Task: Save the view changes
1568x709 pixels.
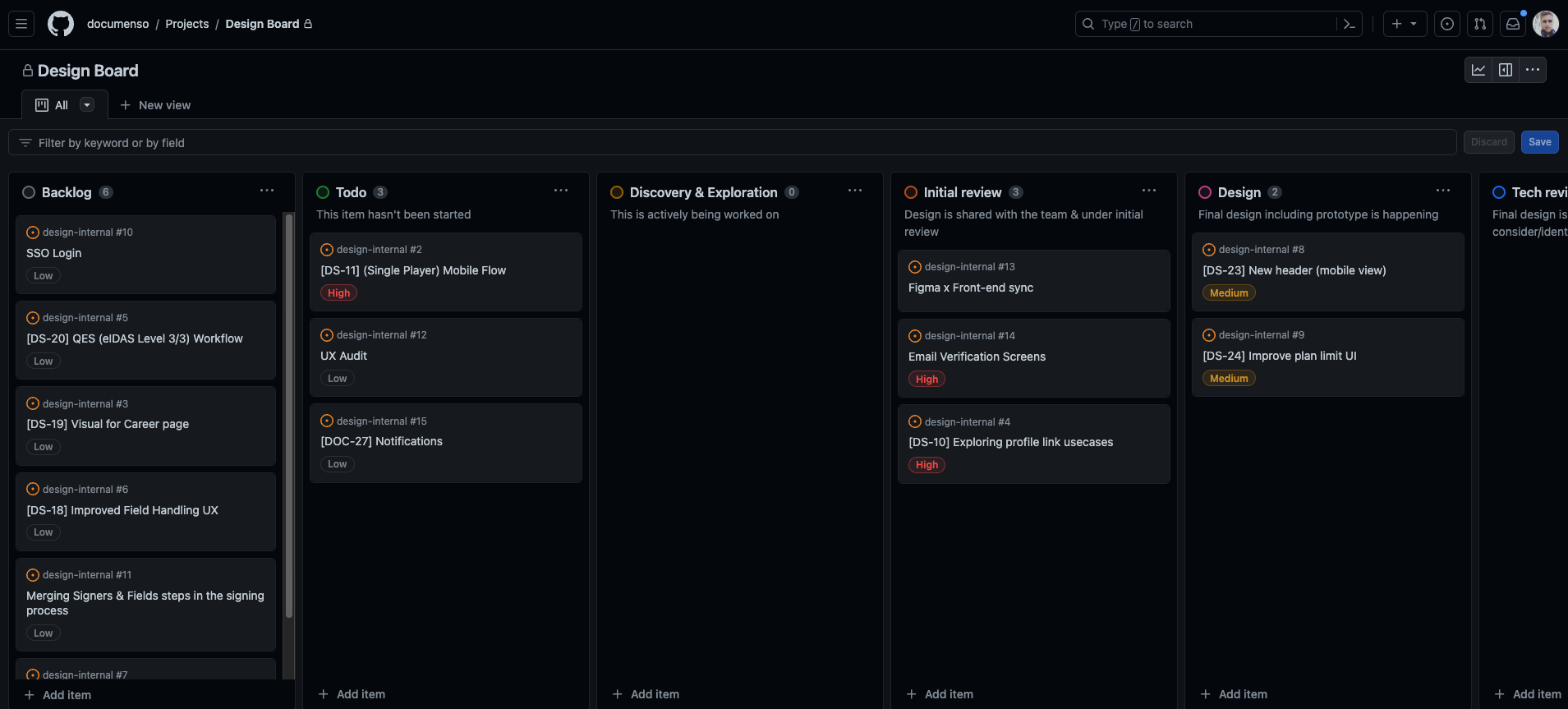Action: coord(1539,142)
